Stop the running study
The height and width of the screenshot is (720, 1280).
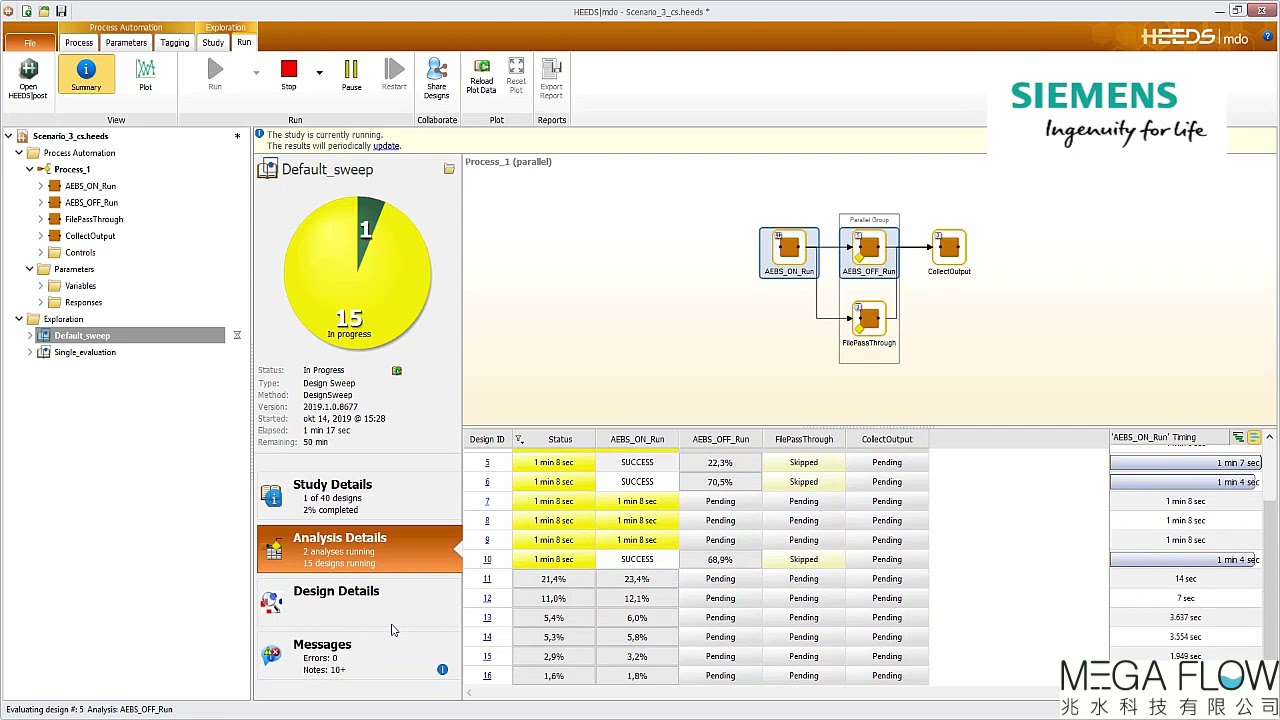coord(289,76)
